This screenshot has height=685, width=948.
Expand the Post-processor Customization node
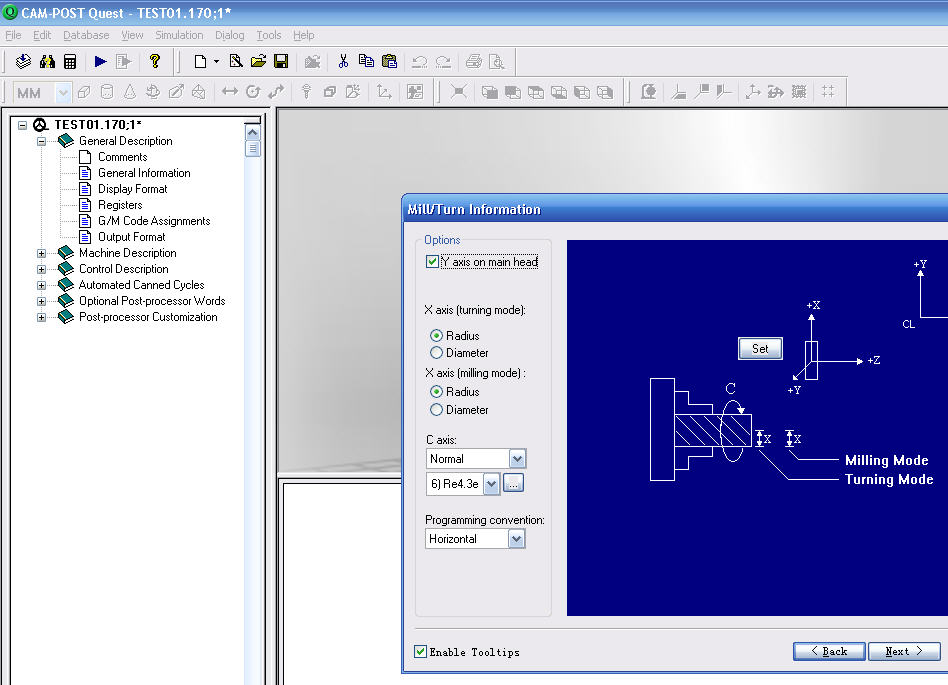pyautogui.click(x=41, y=317)
